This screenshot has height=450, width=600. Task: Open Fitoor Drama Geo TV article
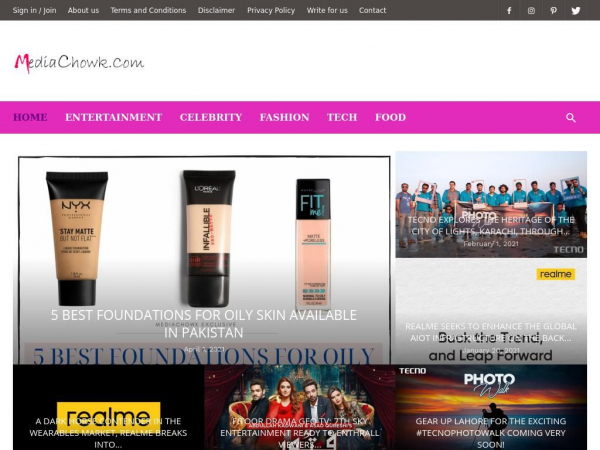[300, 433]
